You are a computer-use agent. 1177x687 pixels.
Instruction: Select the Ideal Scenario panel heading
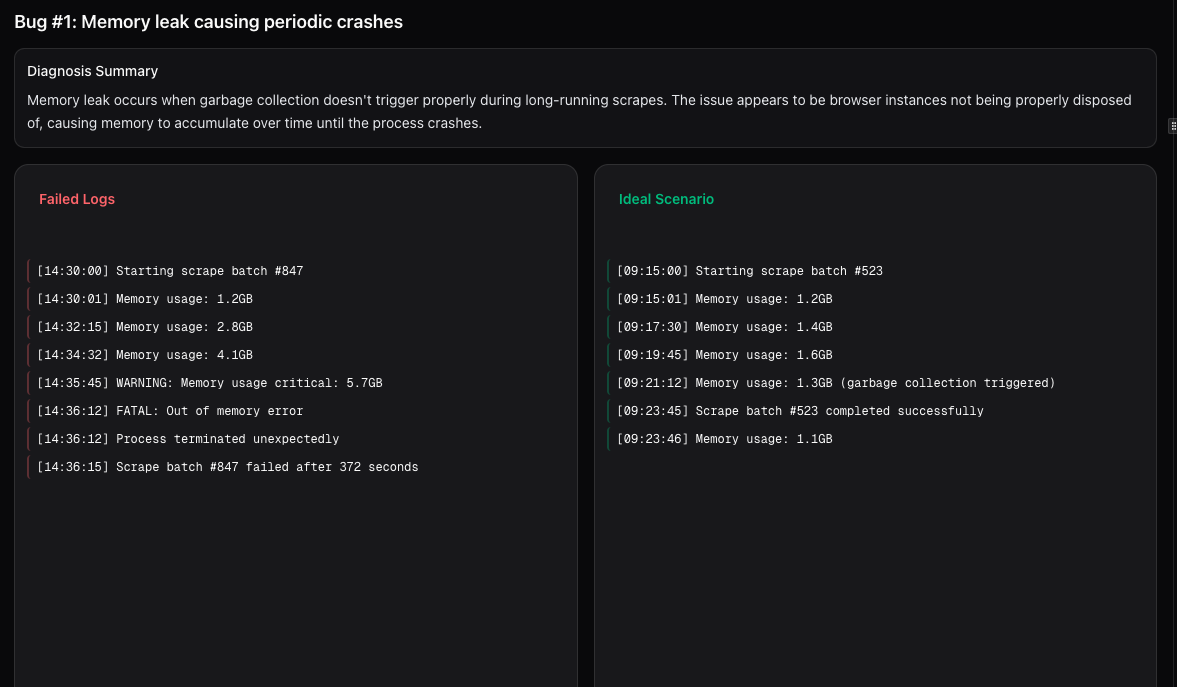[666, 199]
